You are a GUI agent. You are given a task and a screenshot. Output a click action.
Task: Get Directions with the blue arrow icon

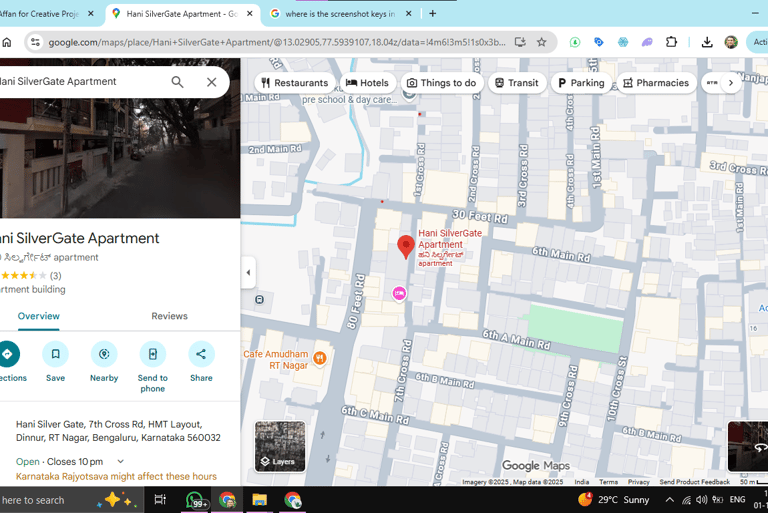[x=7, y=354]
